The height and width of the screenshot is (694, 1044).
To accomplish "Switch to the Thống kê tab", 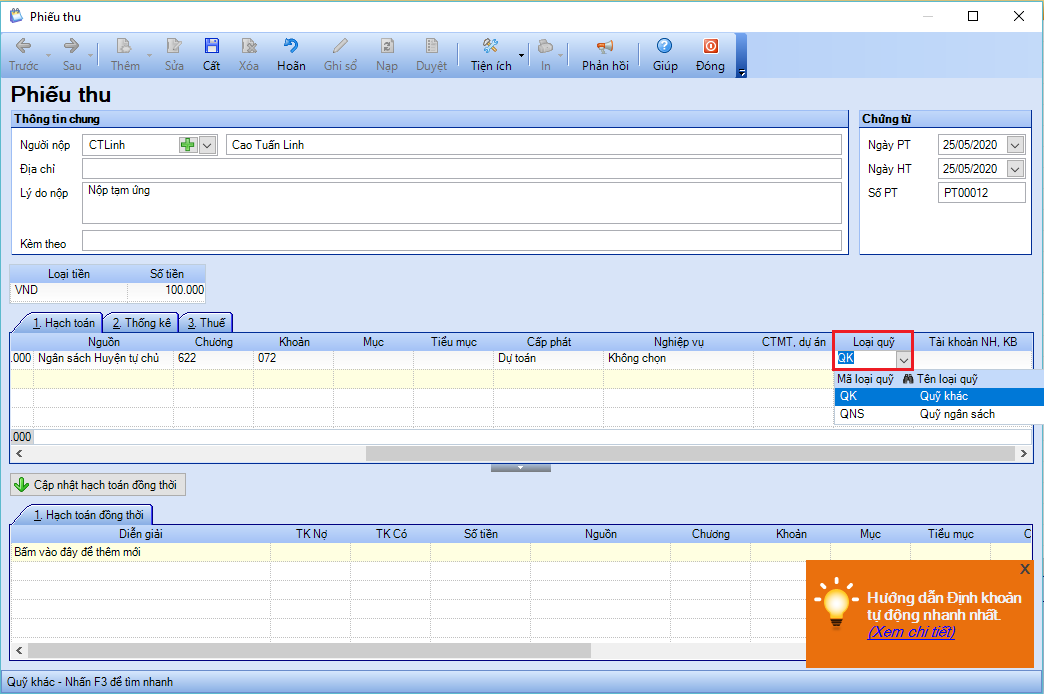I will click(141, 323).
